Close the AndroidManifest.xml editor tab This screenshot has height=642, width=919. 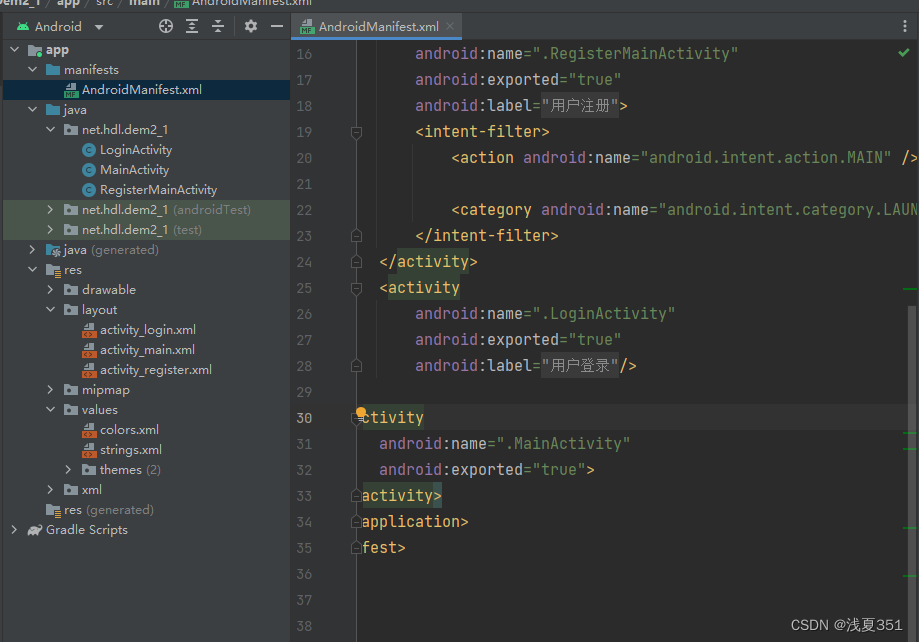pos(451,27)
